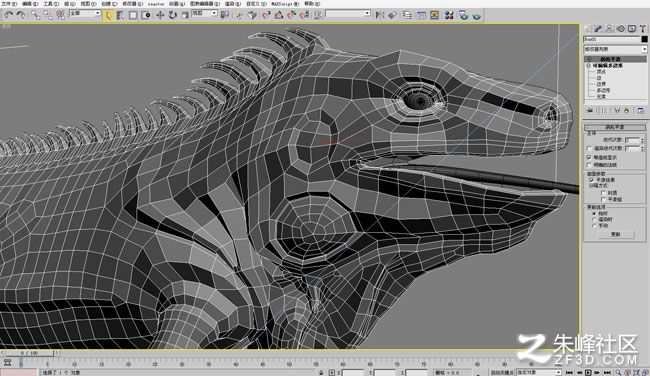Switch to the Create command panel tab

click(x=588, y=29)
